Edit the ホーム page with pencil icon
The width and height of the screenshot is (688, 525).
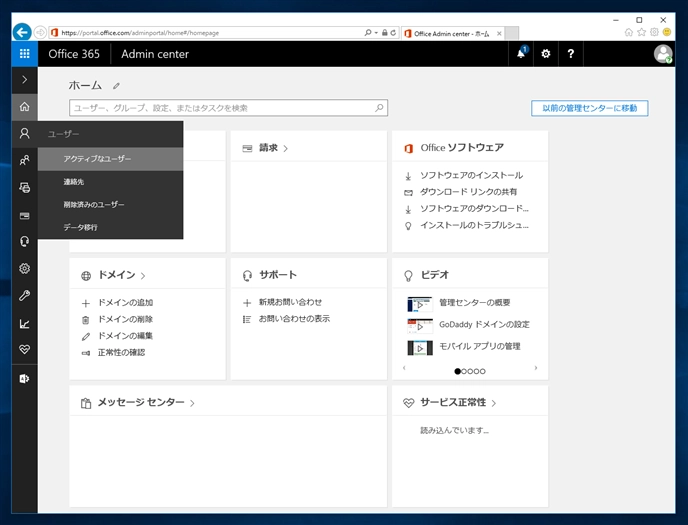[x=116, y=86]
